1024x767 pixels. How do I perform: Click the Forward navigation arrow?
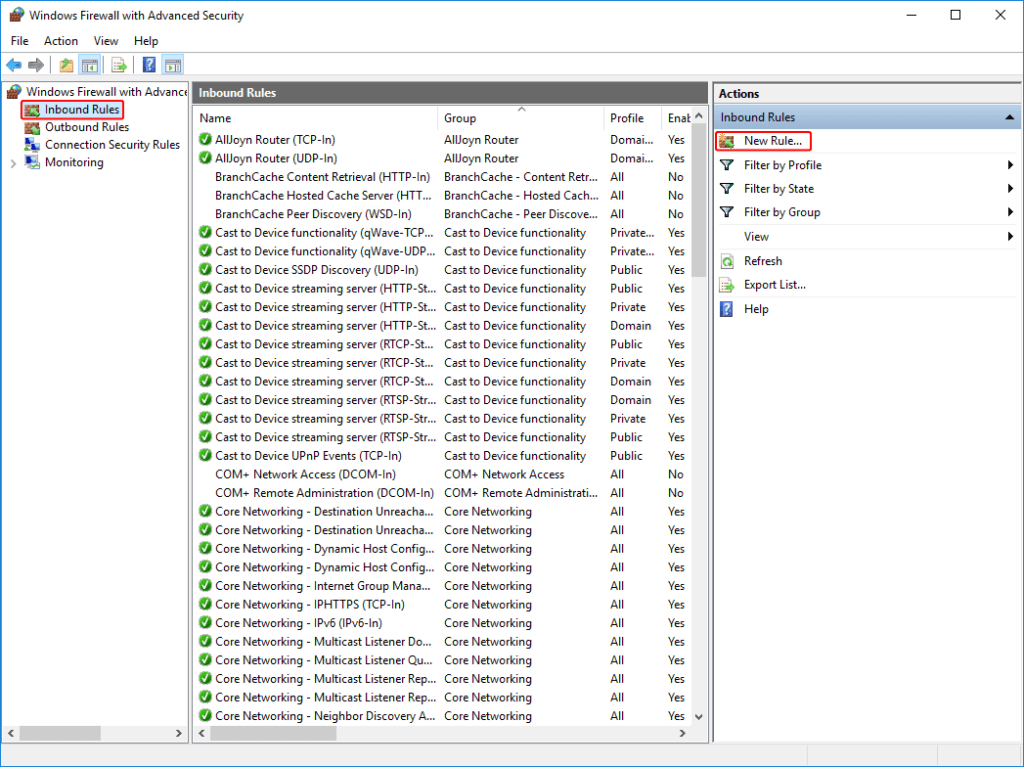[37, 64]
